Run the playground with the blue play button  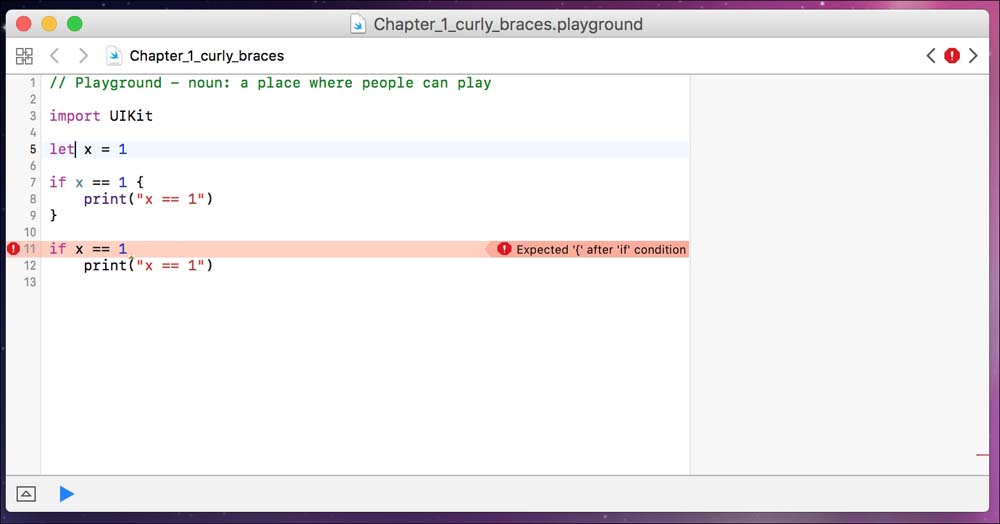66,494
